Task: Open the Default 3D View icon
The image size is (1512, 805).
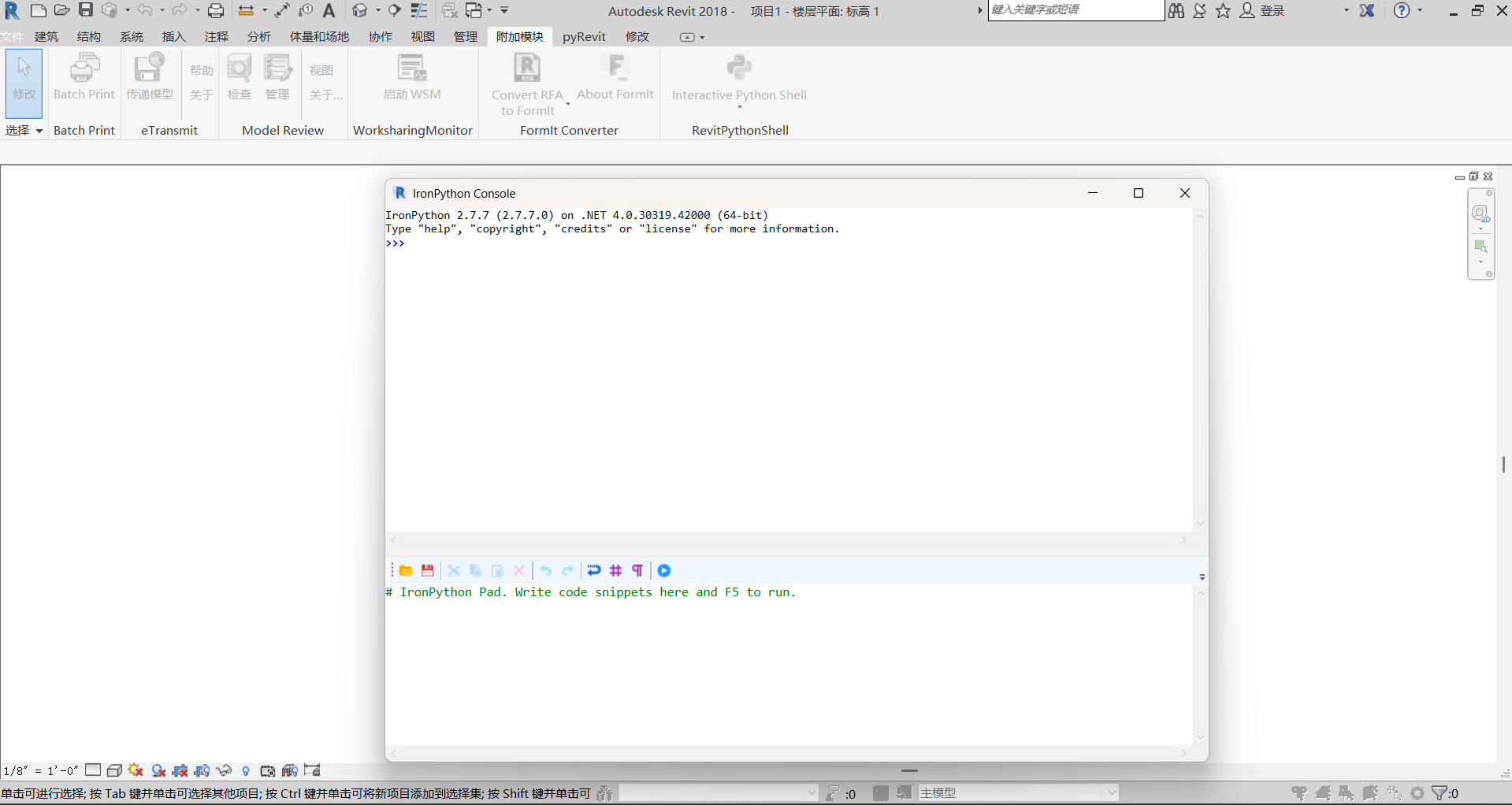Action: point(359,10)
